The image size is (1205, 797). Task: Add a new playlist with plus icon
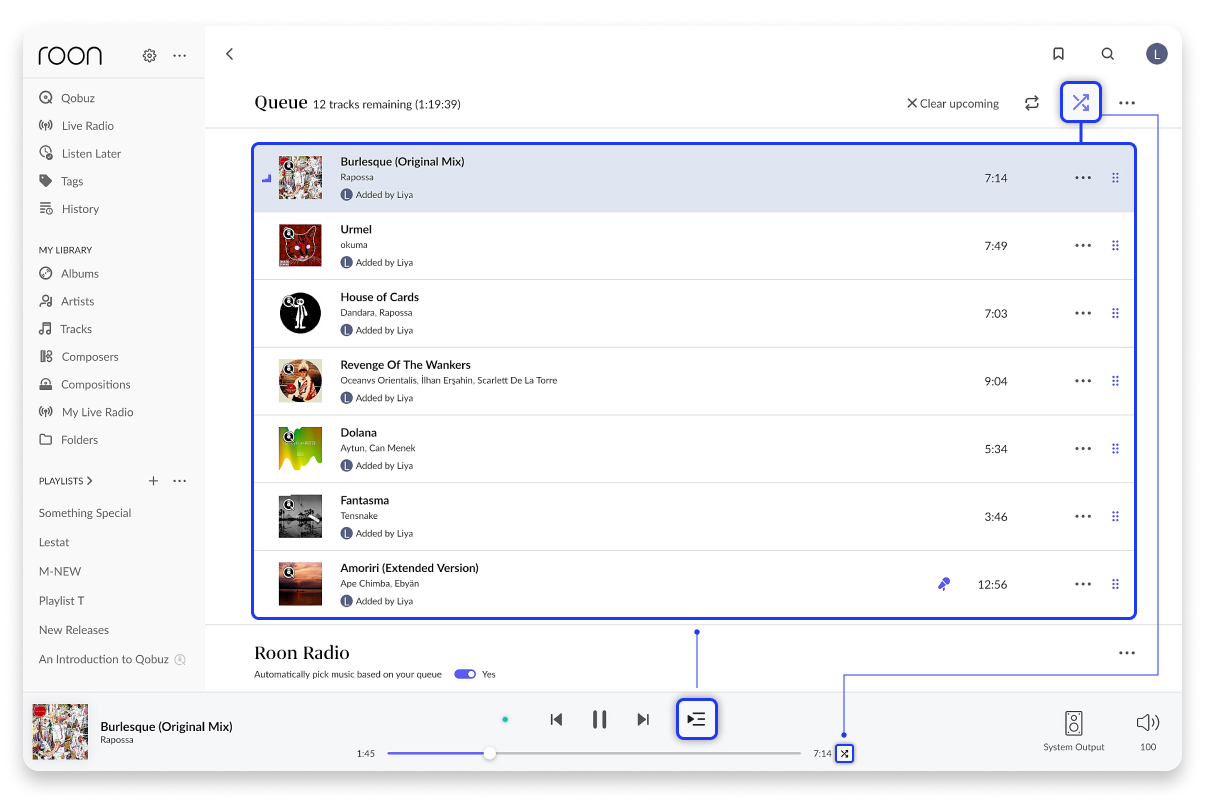coord(153,481)
